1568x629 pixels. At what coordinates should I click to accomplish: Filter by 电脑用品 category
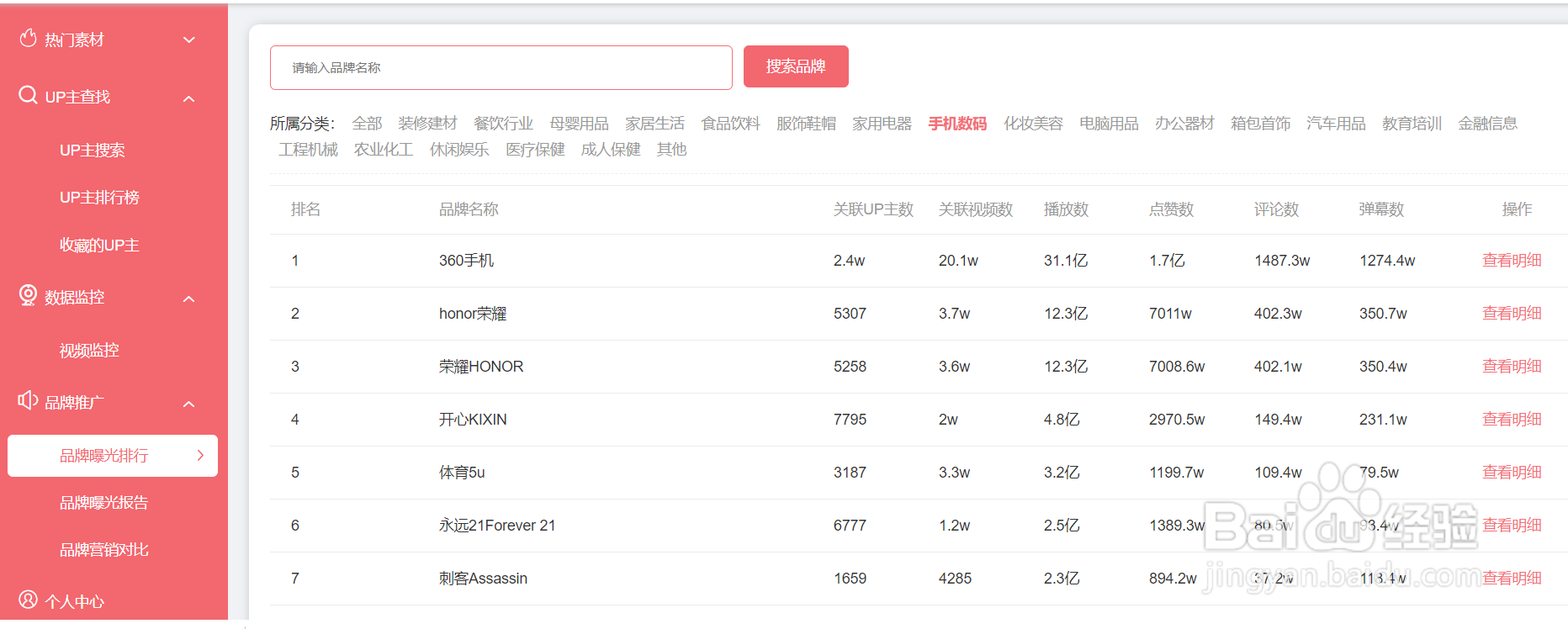pos(1109,124)
